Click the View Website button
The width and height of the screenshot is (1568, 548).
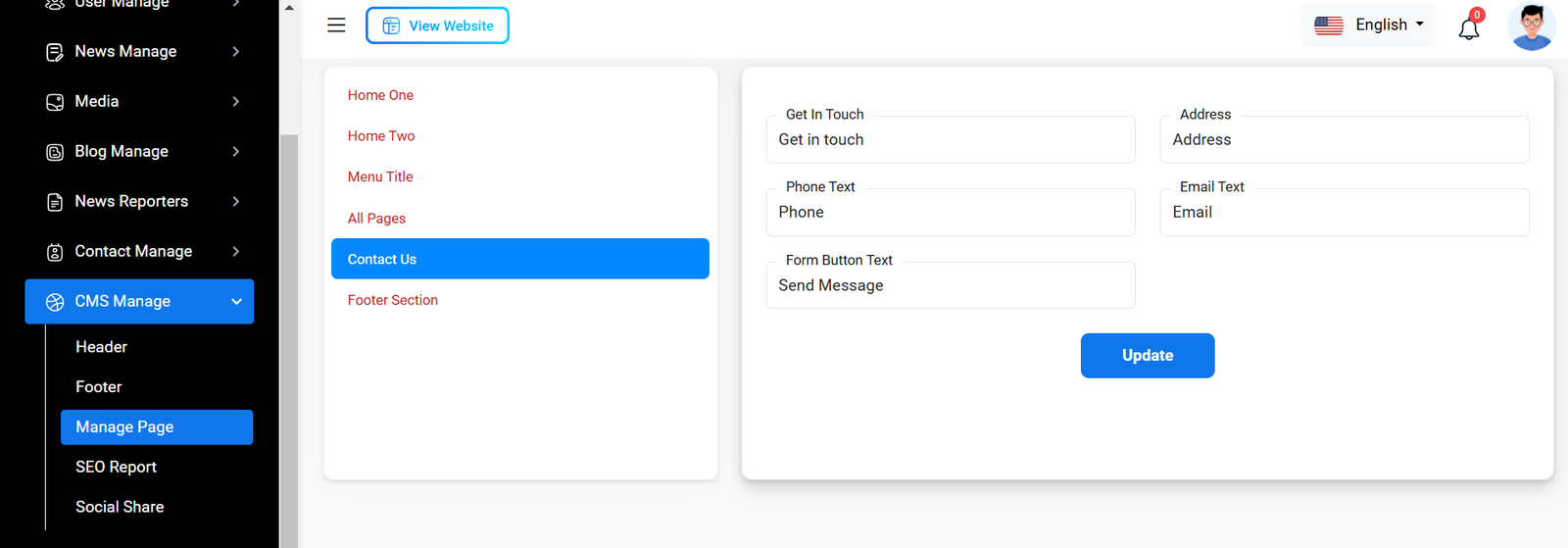(437, 25)
